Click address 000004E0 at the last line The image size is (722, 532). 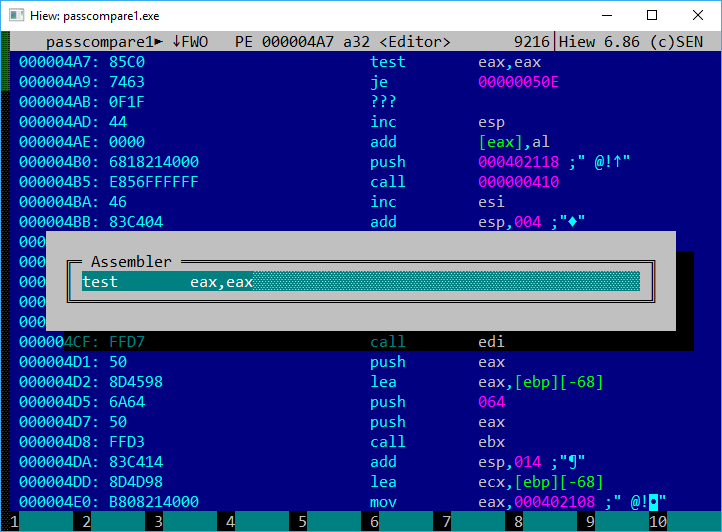tap(58, 502)
